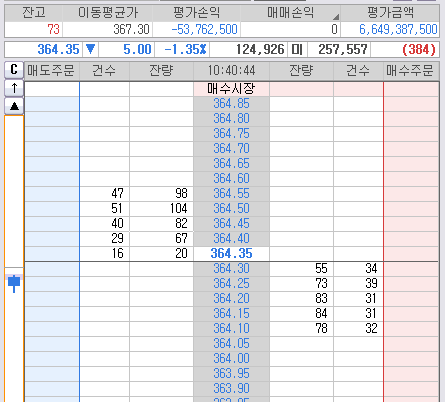The height and width of the screenshot is (402, 445).
Task: Click price 364.45 in the ladder
Action: 231,224
